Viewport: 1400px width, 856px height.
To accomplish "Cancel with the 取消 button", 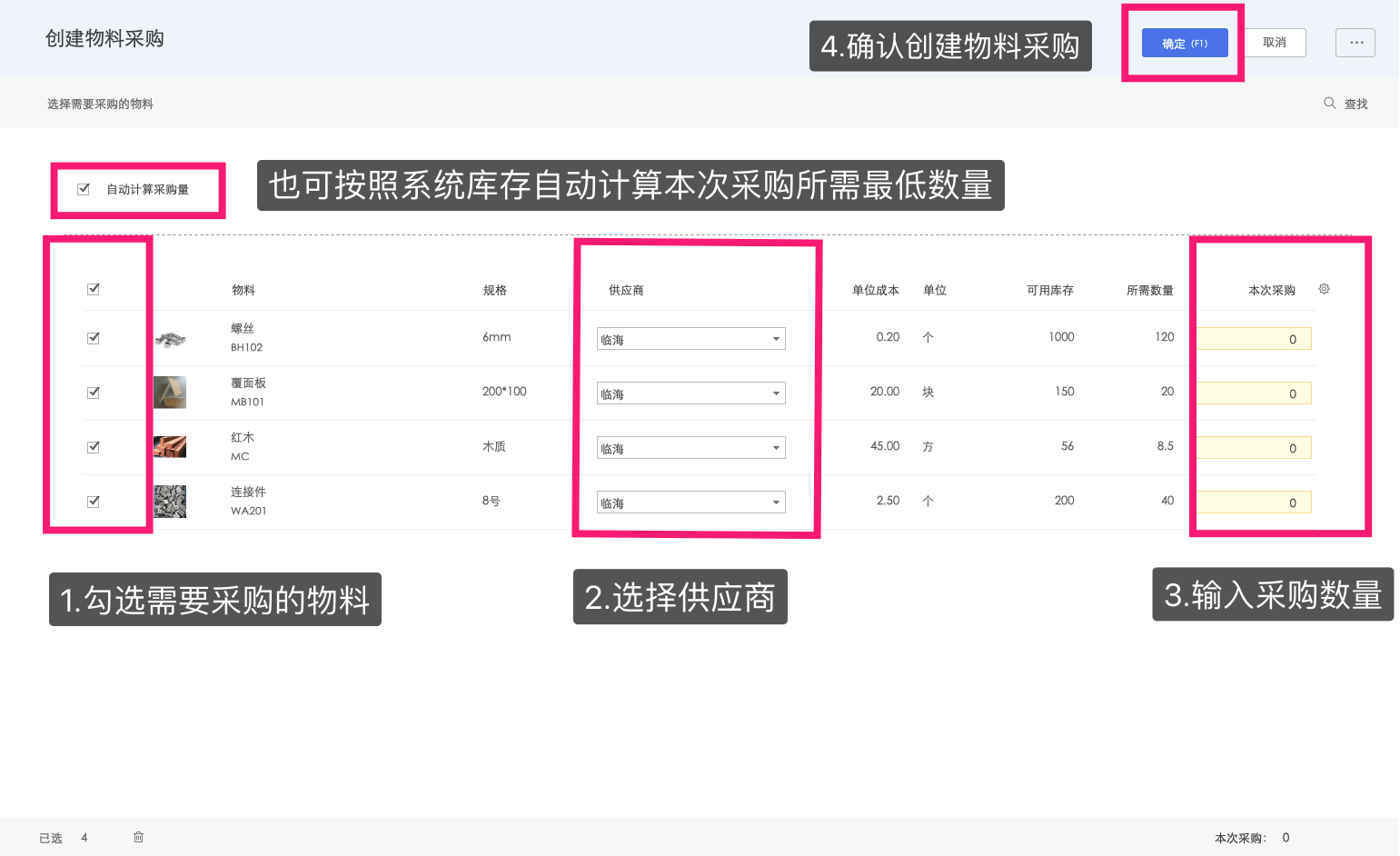I will click(1274, 42).
